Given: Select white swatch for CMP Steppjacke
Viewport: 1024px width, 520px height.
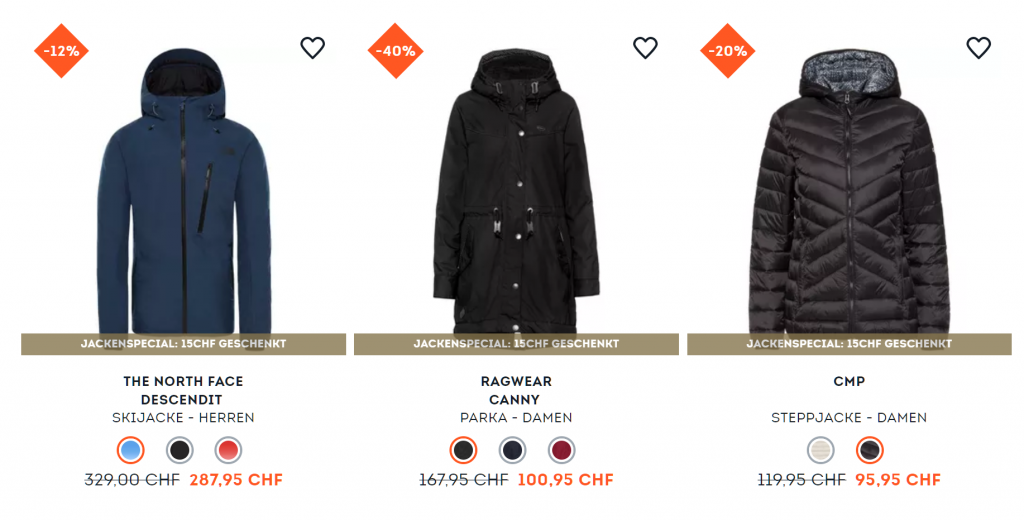Looking at the screenshot, I should click(x=820, y=450).
